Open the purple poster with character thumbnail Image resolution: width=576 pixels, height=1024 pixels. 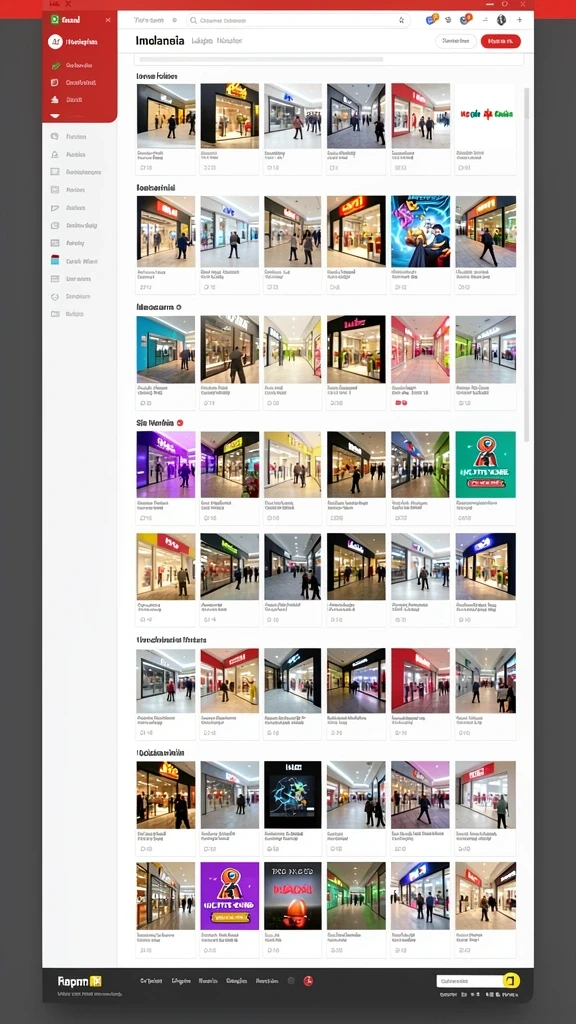229,895
